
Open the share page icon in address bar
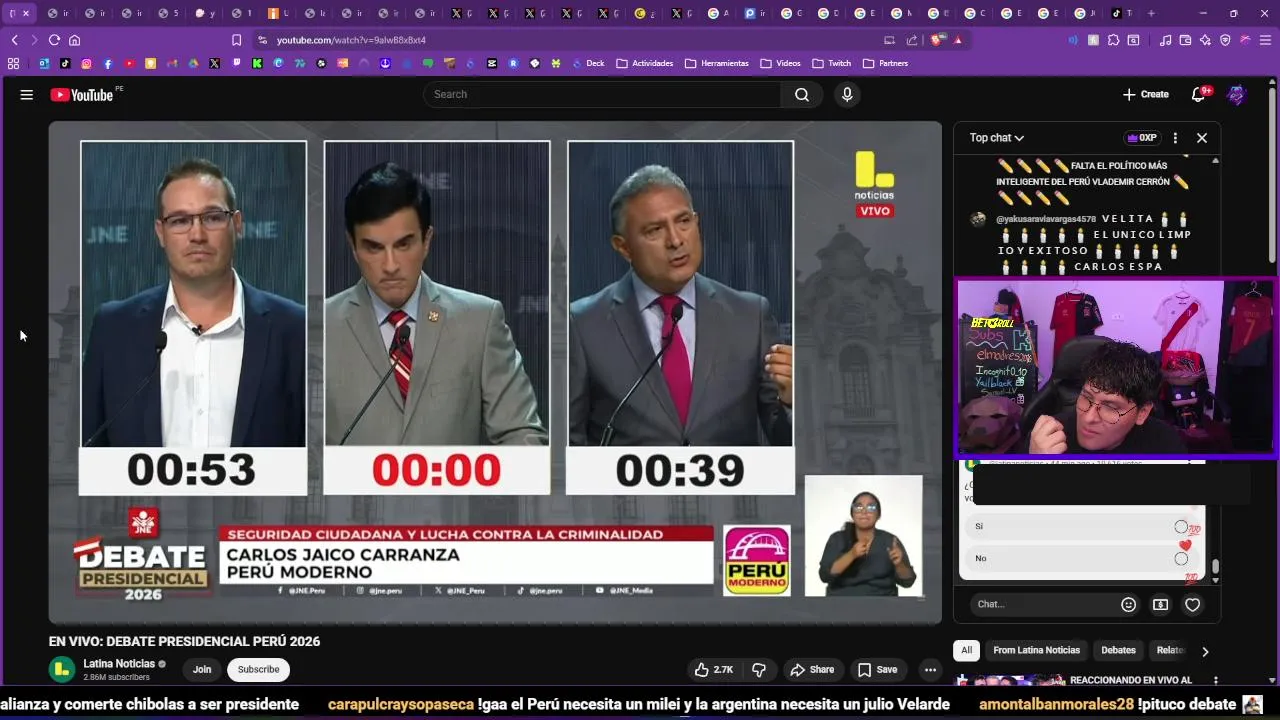912,40
